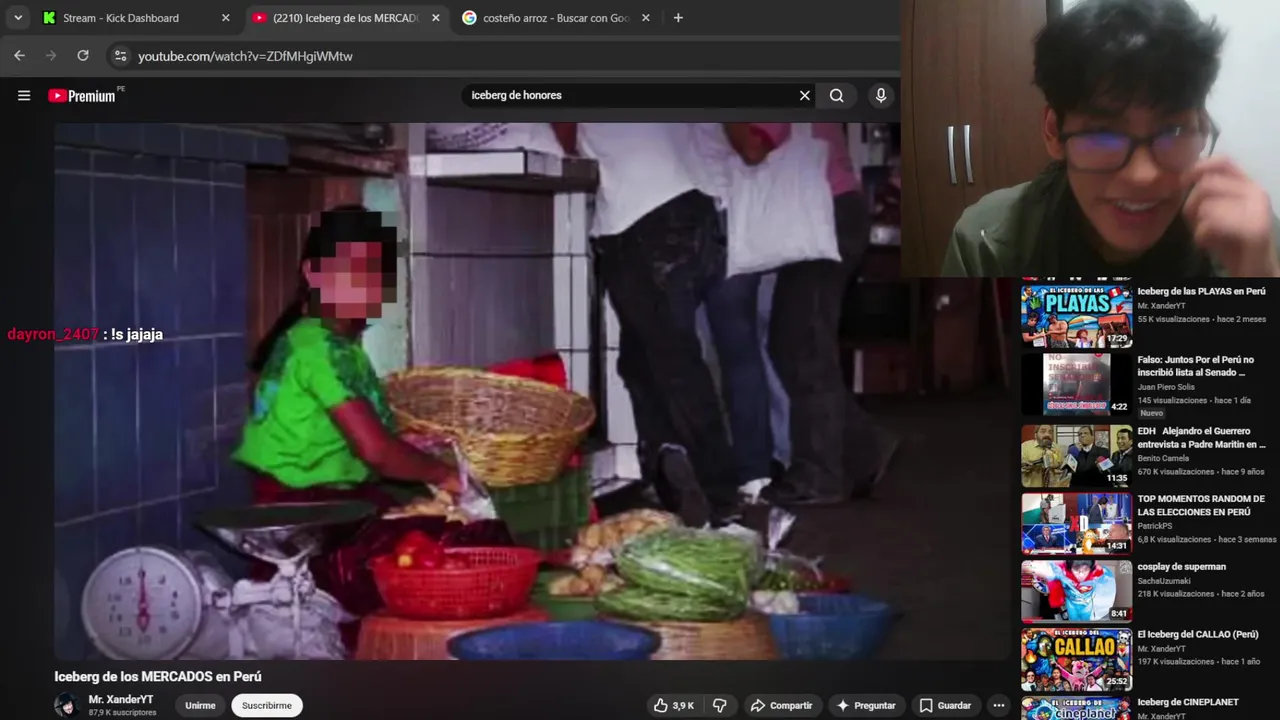Click the Unirme membership button
The width and height of the screenshot is (1280, 720).
click(200, 705)
